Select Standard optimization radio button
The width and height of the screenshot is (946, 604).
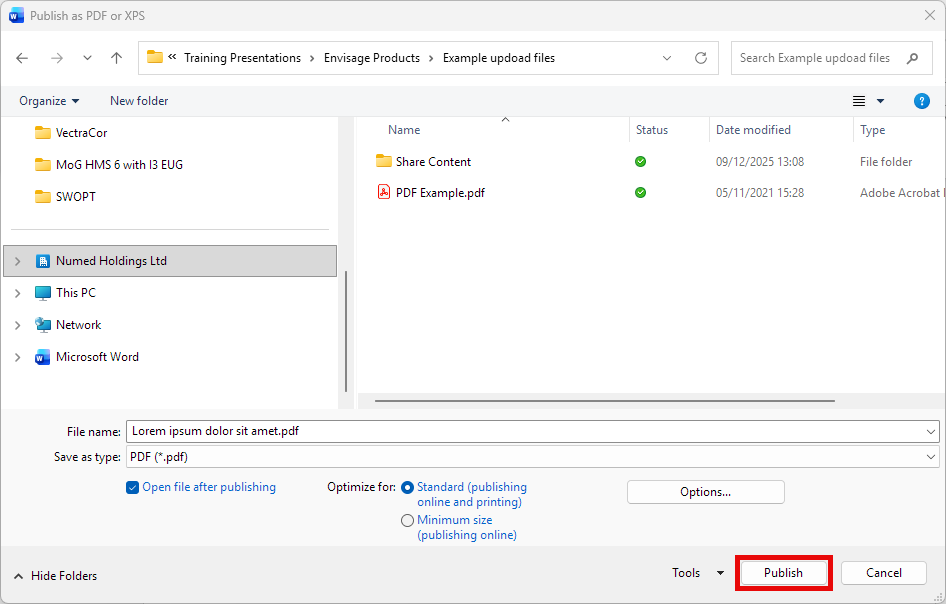coord(407,488)
